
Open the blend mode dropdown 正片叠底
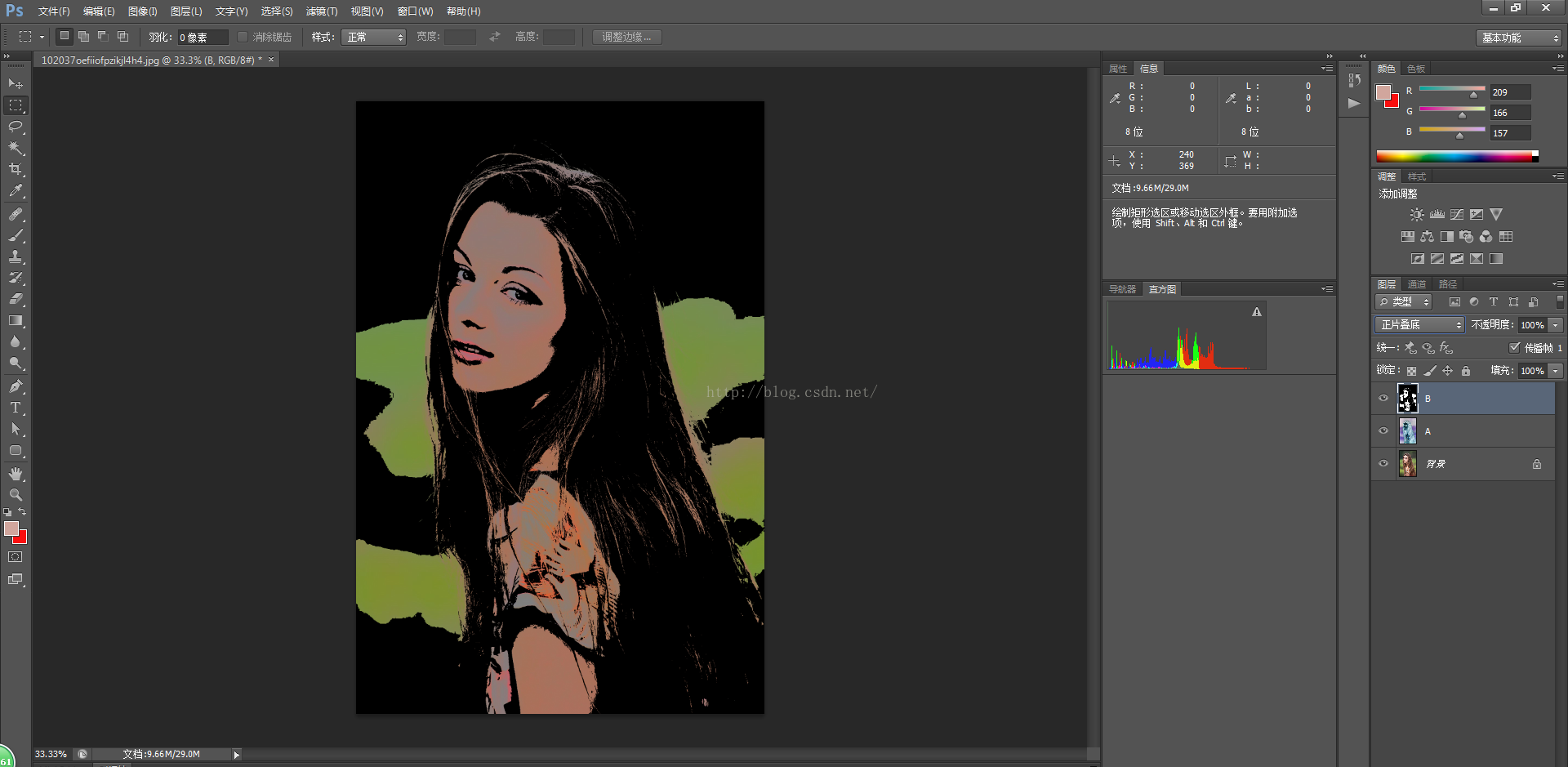(1420, 325)
